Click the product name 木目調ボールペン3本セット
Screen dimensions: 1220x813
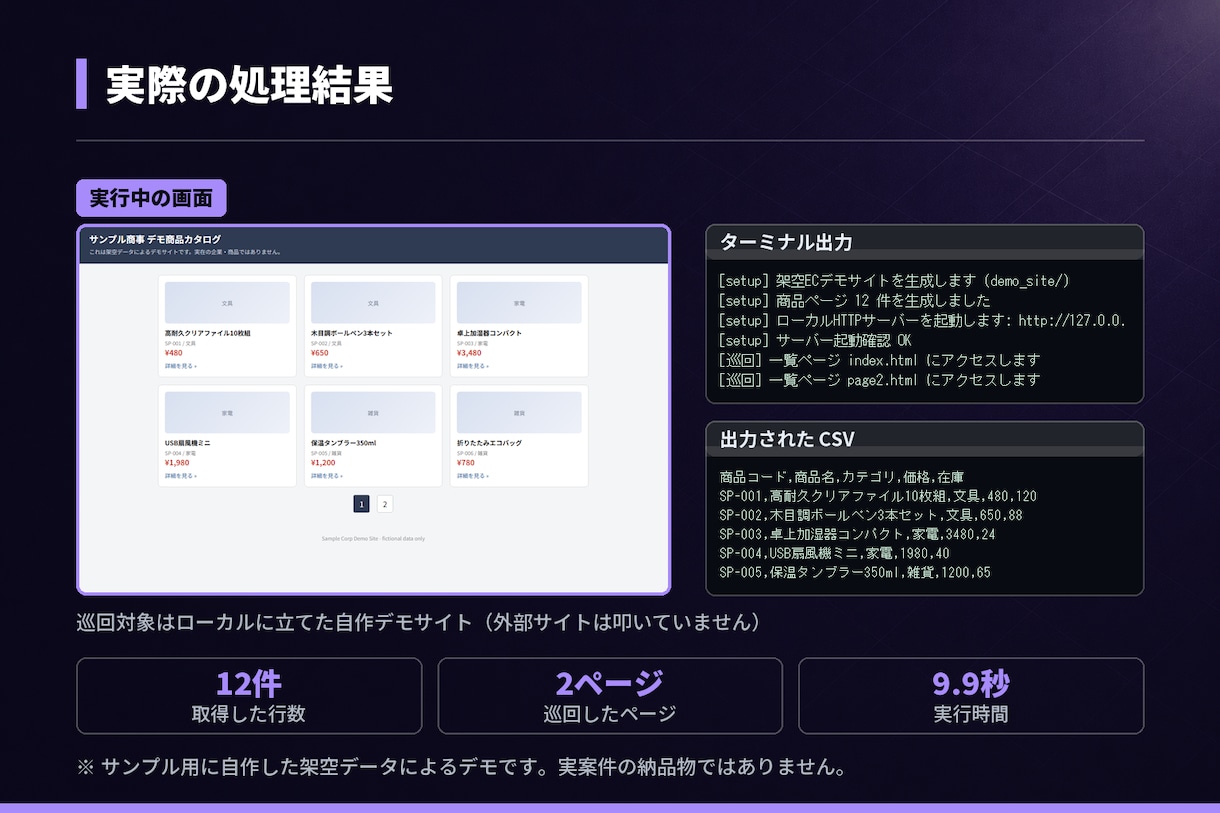coord(352,333)
